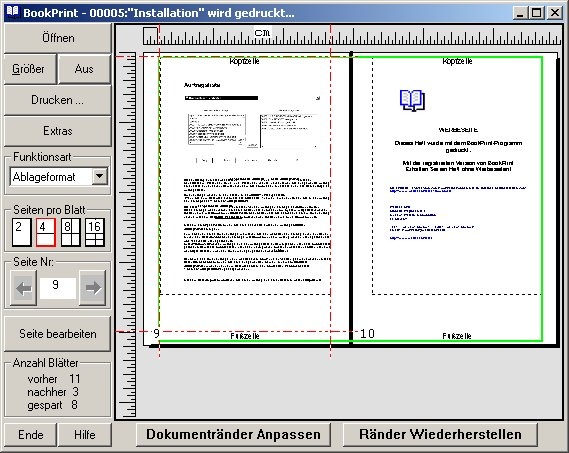Expand the Funktionsart dropdown arrow

(x=99, y=176)
